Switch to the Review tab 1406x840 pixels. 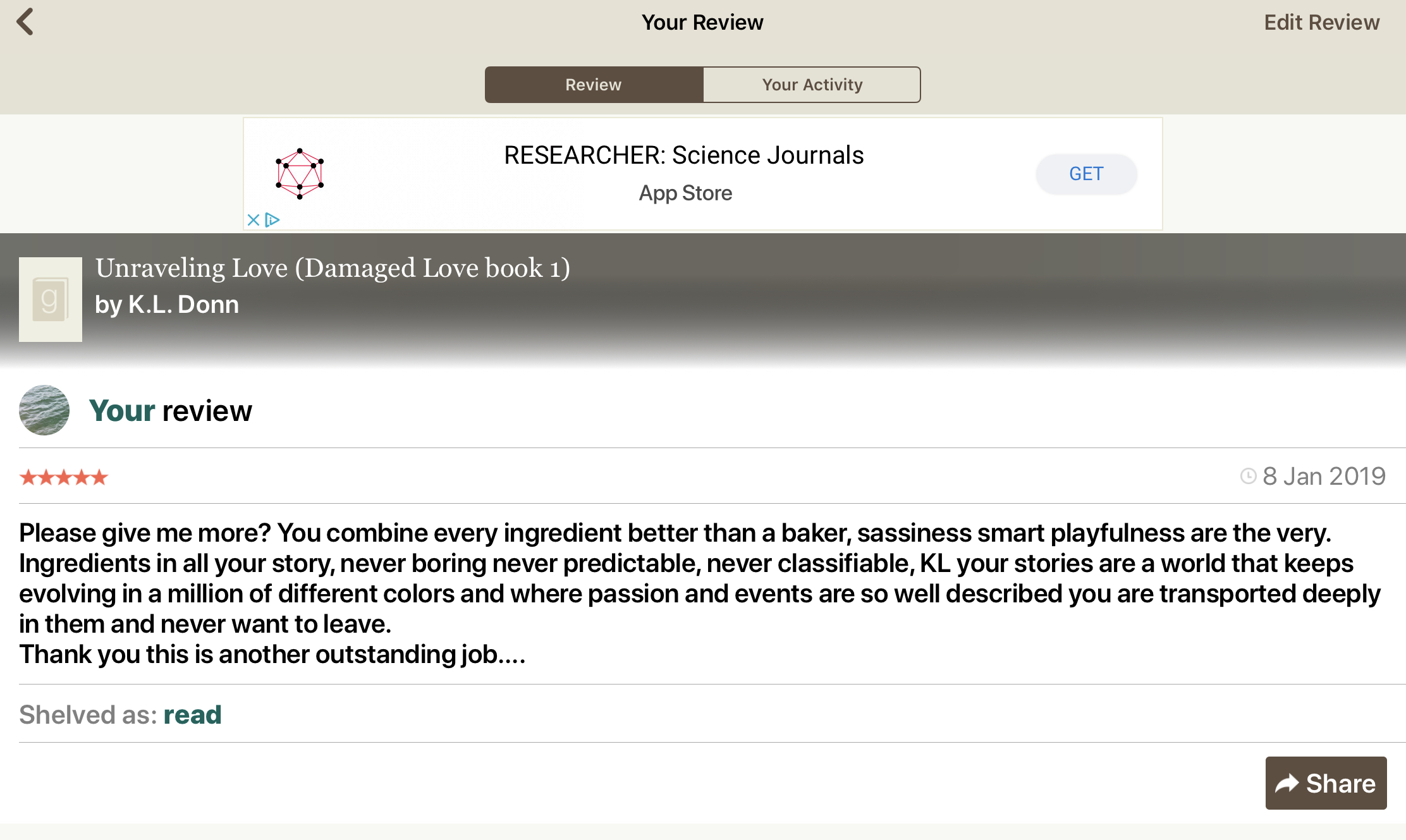point(594,85)
